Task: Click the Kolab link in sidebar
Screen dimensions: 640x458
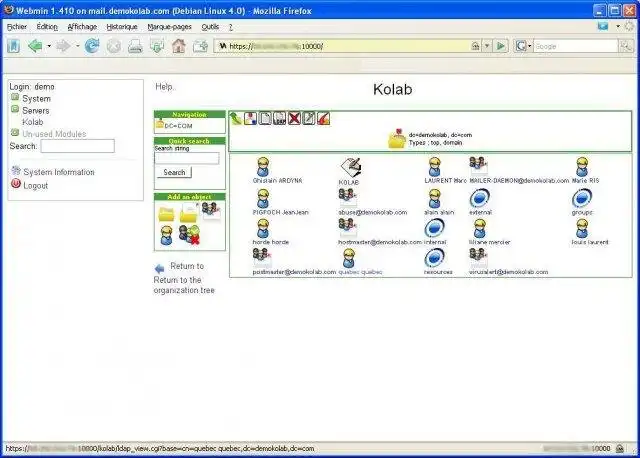Action: point(33,122)
